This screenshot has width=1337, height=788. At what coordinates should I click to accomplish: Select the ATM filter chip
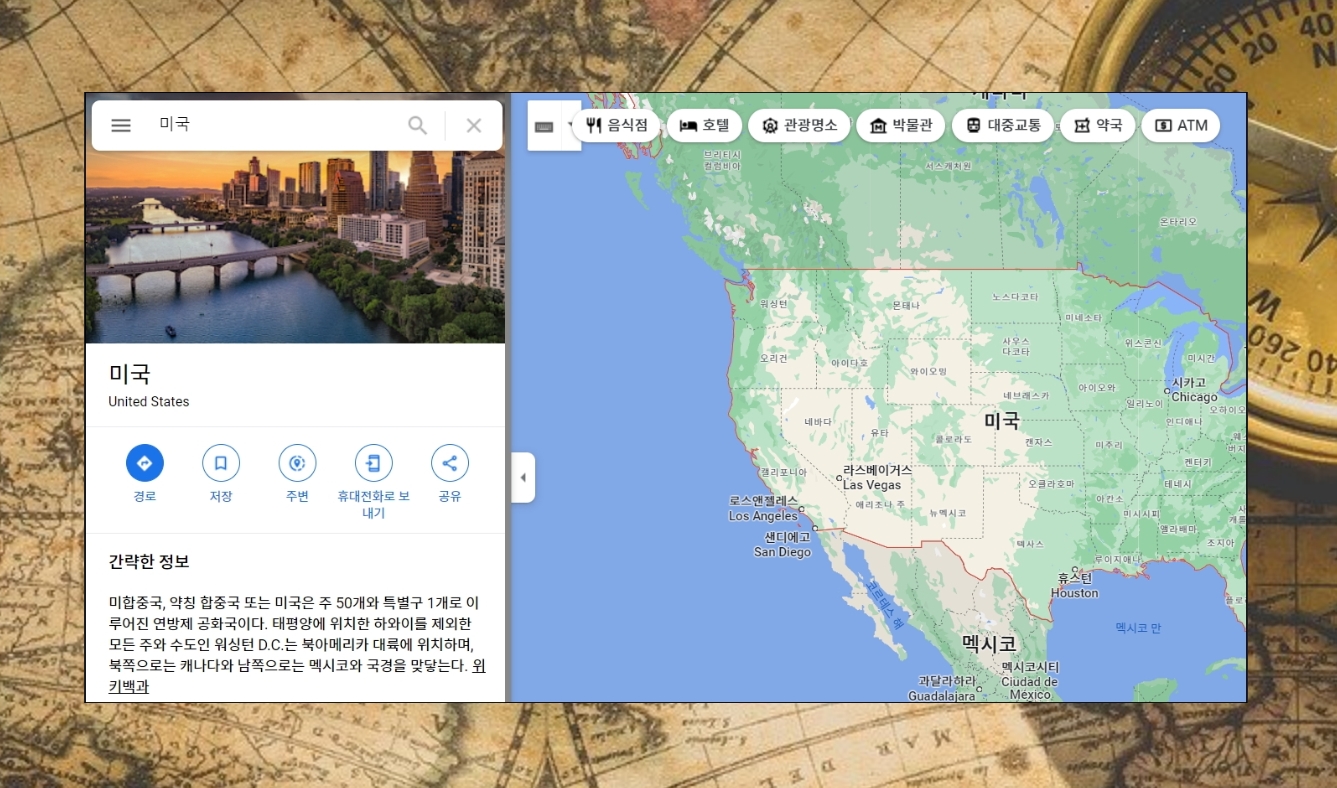(x=1181, y=125)
